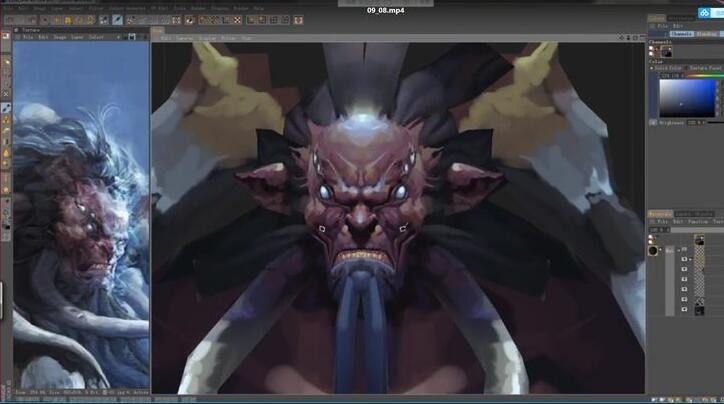Open the main Image menu

tap(40, 8)
